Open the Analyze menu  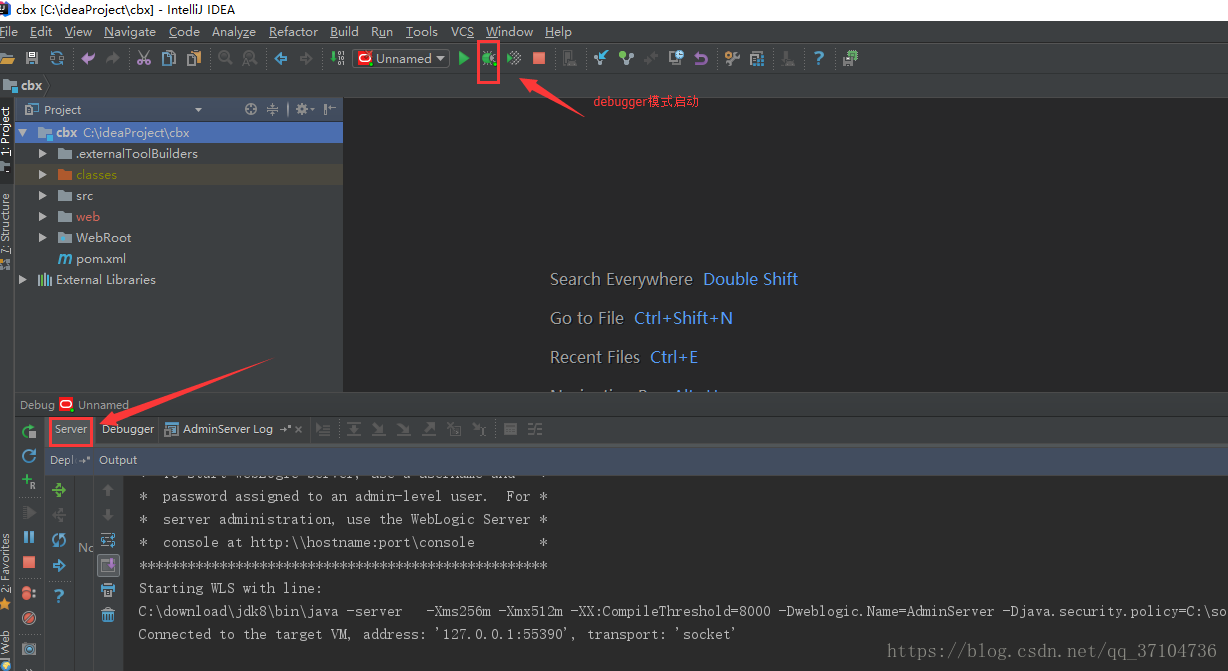coord(234,31)
